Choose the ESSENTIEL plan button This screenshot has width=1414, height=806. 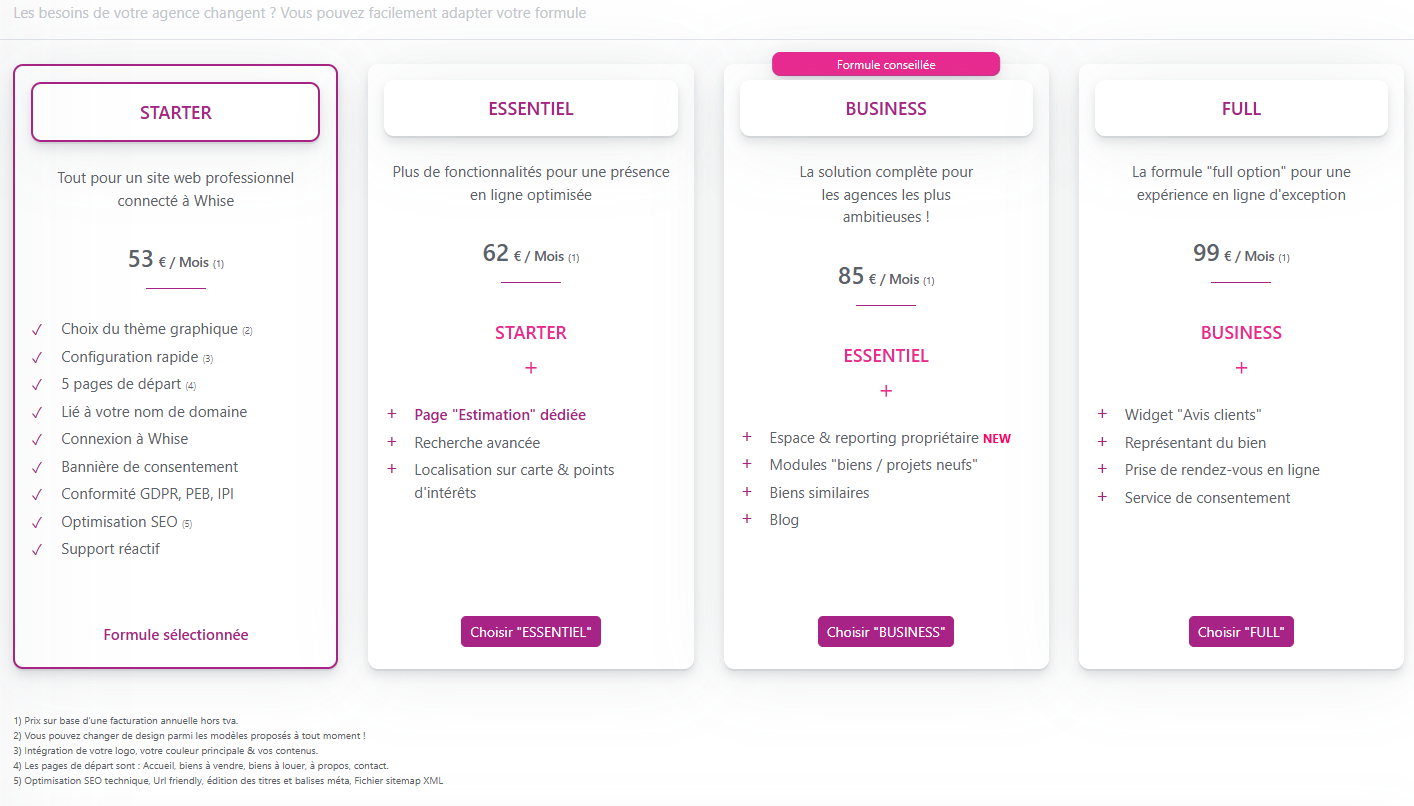(531, 632)
